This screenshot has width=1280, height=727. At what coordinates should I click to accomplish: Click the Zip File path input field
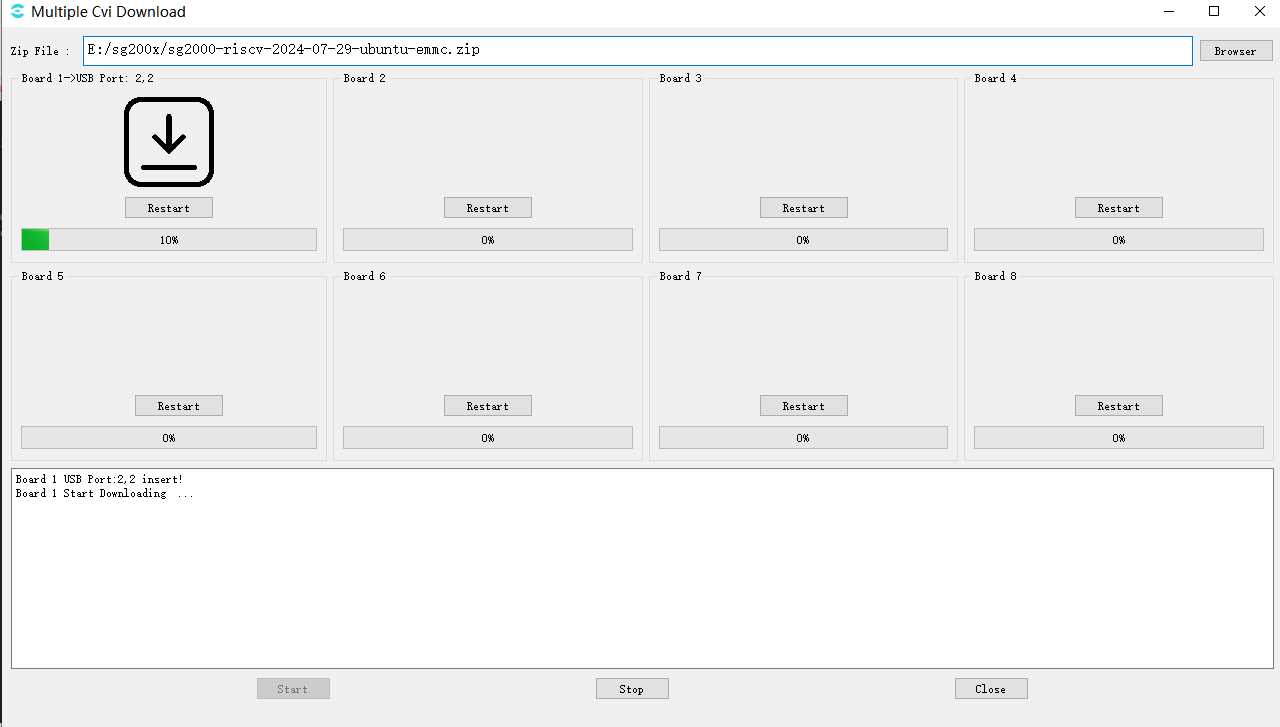click(x=638, y=50)
